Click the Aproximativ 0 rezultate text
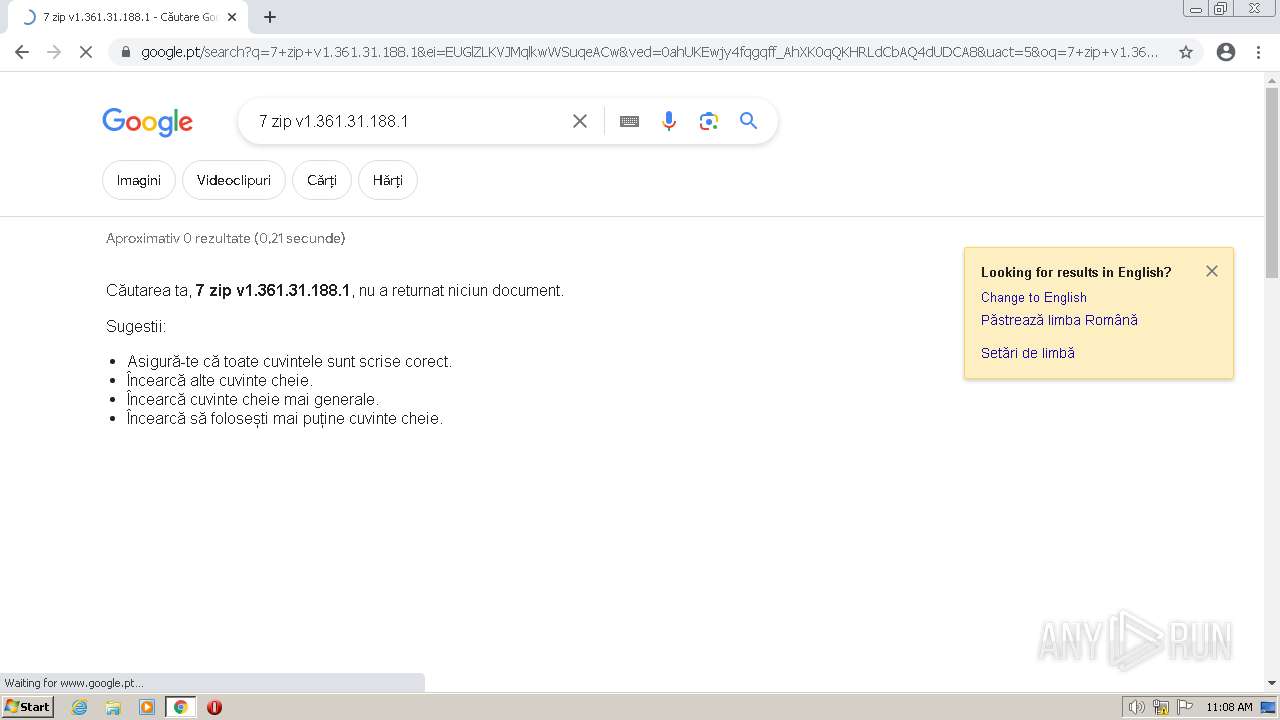The width and height of the screenshot is (1280, 720). [x=226, y=238]
